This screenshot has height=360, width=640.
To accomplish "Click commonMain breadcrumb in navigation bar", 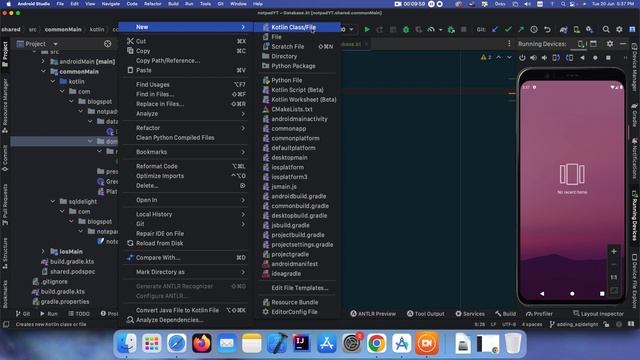I will pyautogui.click(x=63, y=29).
